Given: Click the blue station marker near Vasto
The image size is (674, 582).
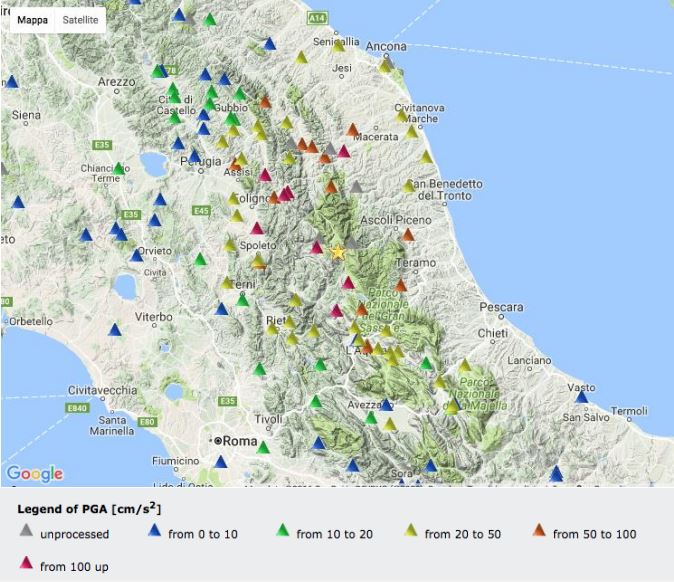Looking at the screenshot, I should tap(582, 397).
